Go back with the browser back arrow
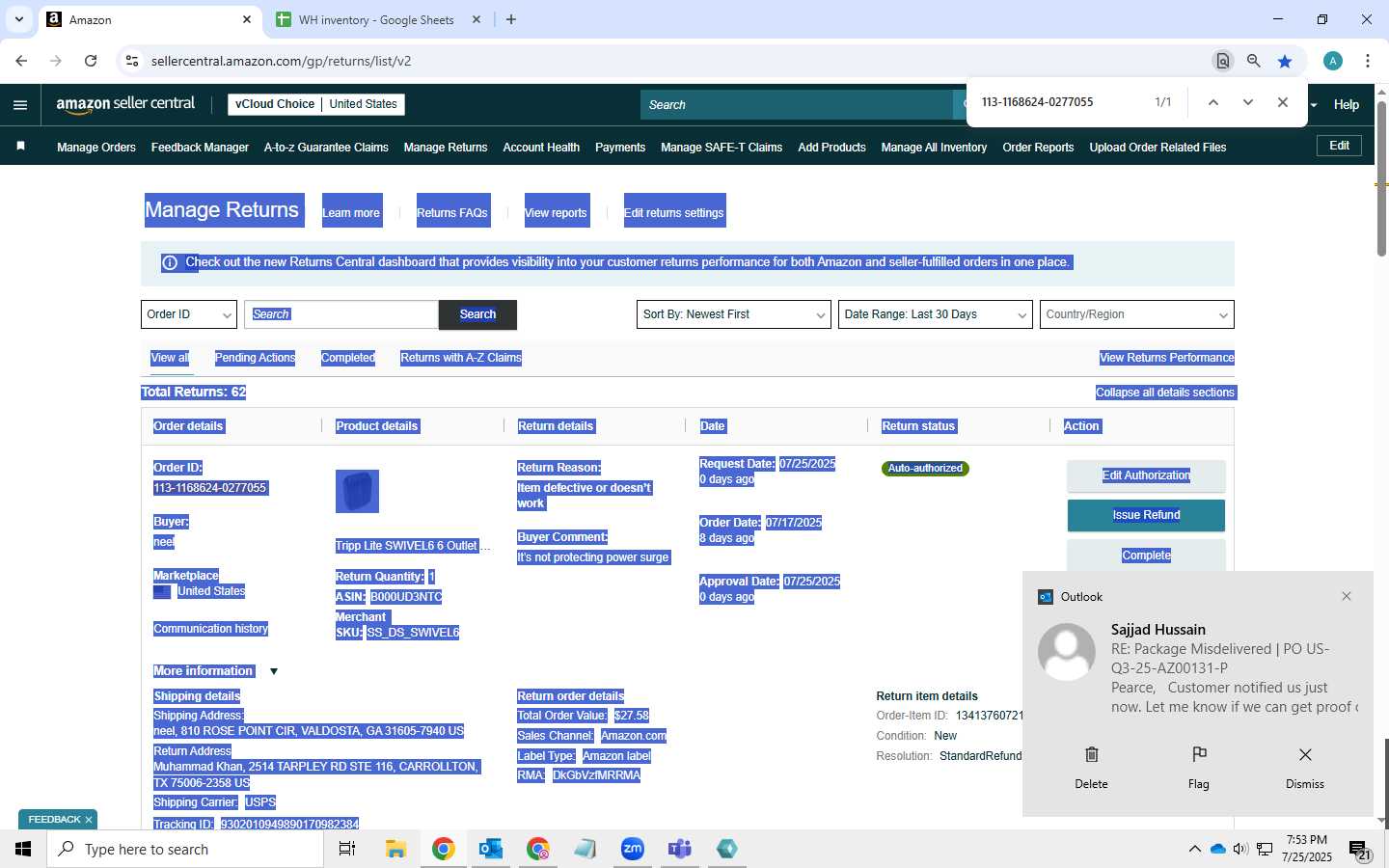 (21, 61)
